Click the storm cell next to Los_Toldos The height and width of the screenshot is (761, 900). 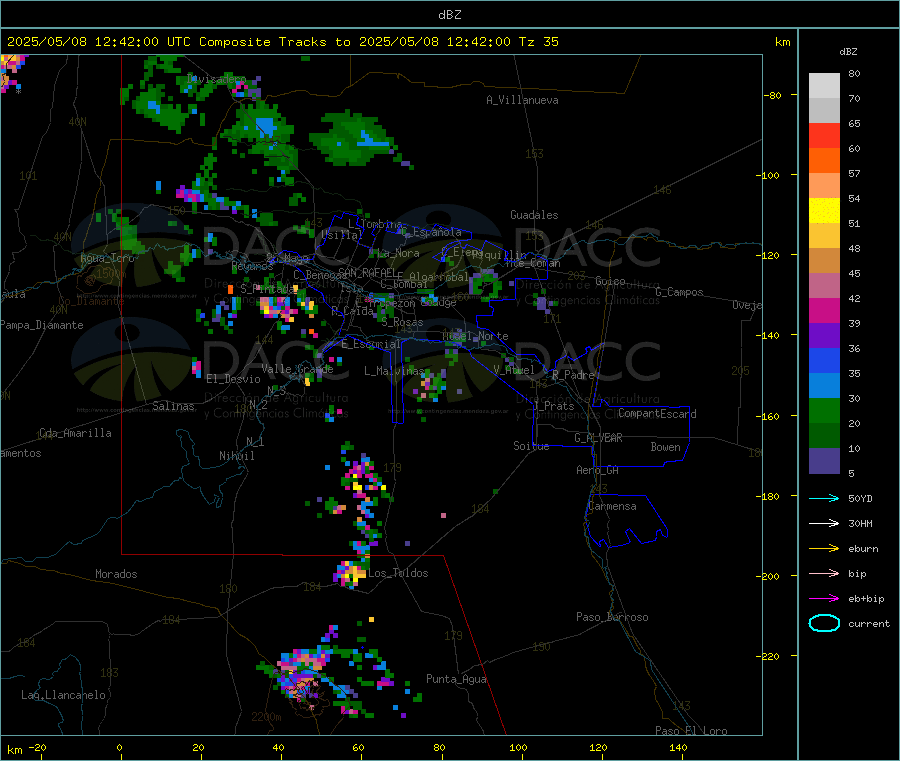point(350,573)
